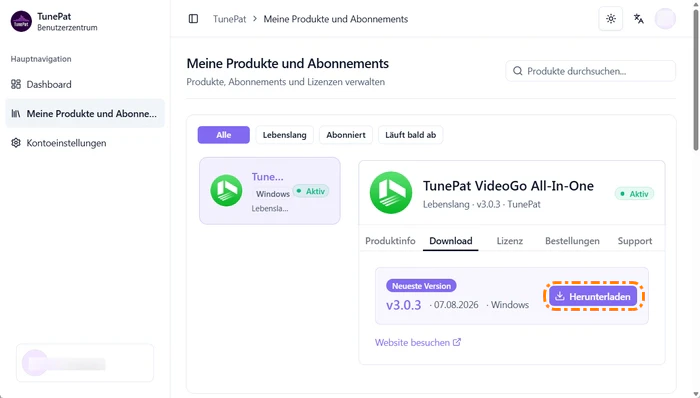This screenshot has height=398, width=700.
Task: Click the Meine Produkte und Abonnements breadcrumb text
Action: [x=336, y=19]
